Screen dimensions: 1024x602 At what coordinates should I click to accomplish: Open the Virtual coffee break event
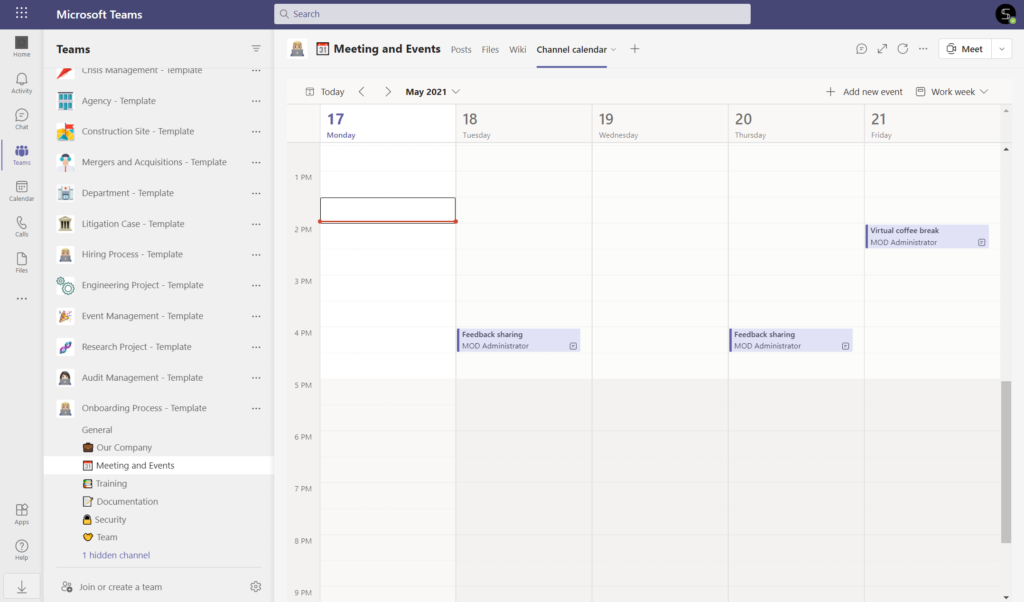click(927, 236)
